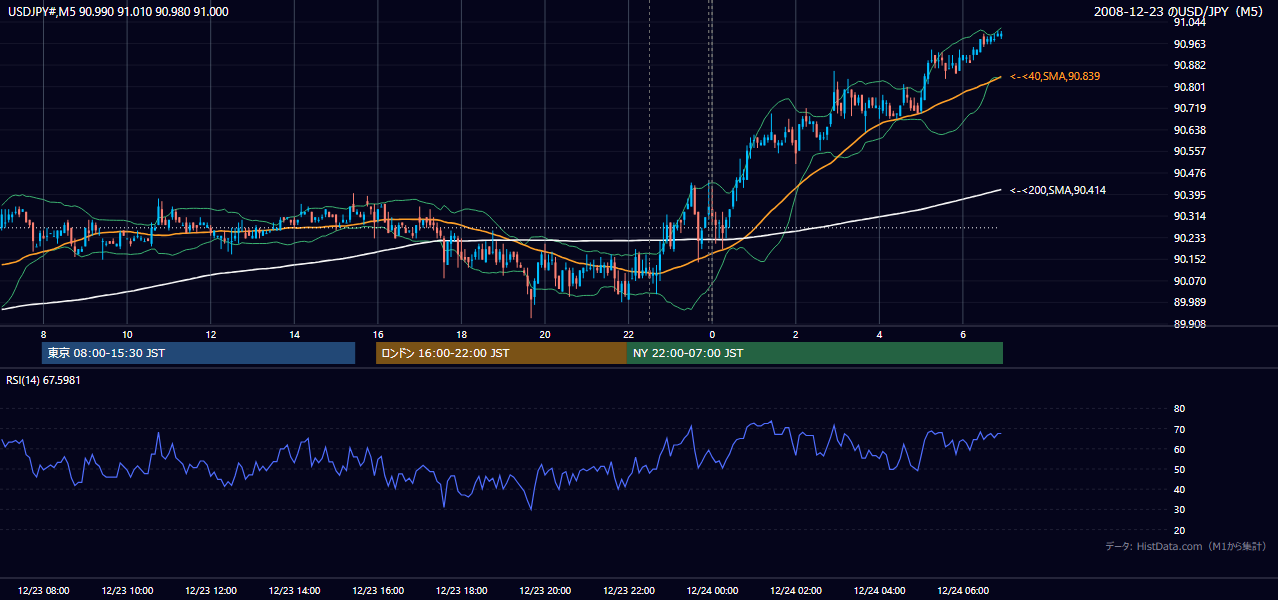Screen dimensions: 1278x600
Task: Click the RSI axis level 60
Action: tap(1179, 449)
